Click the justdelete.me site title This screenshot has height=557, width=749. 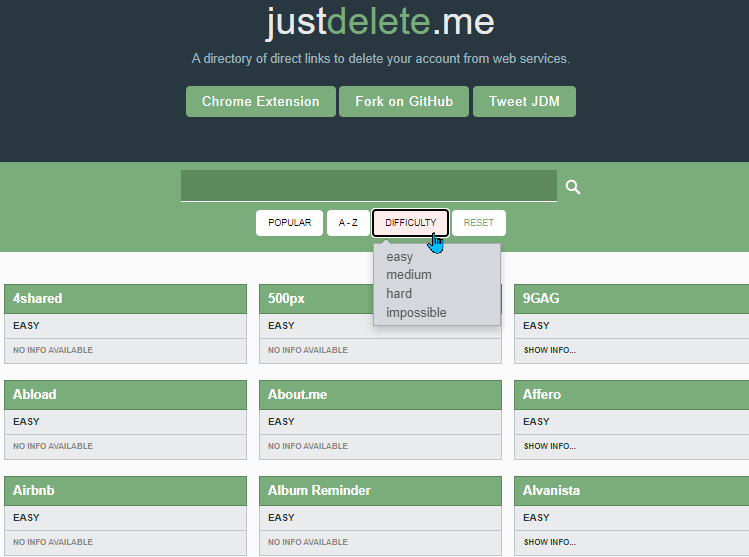380,22
